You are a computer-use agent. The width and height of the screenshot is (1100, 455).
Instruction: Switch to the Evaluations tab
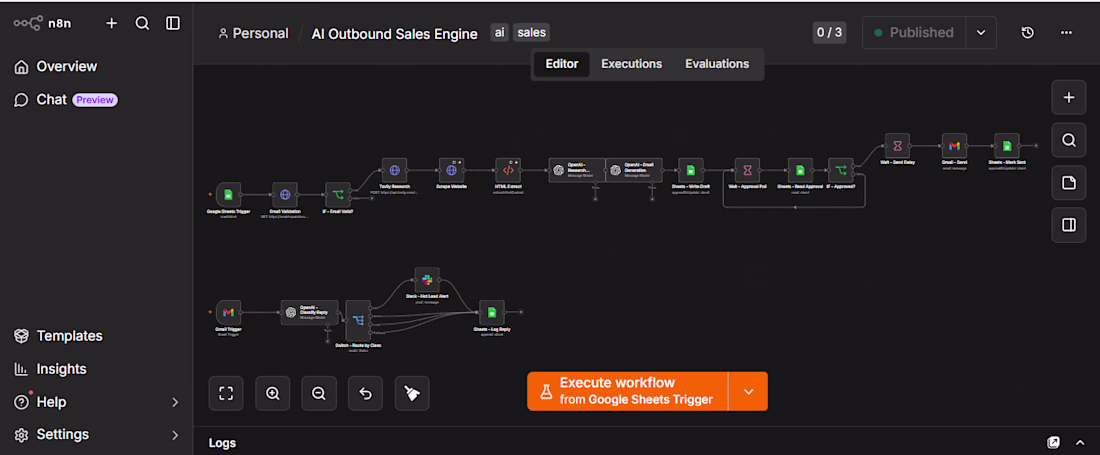(x=717, y=64)
